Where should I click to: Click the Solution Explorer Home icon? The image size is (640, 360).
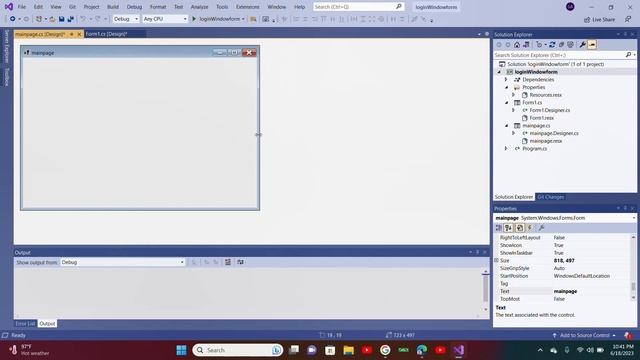pyautogui.click(x=517, y=44)
